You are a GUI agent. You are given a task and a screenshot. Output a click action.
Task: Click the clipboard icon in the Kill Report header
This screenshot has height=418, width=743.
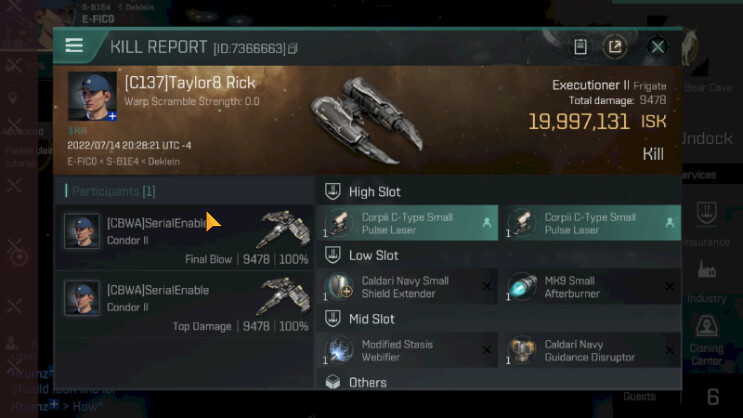click(x=580, y=46)
